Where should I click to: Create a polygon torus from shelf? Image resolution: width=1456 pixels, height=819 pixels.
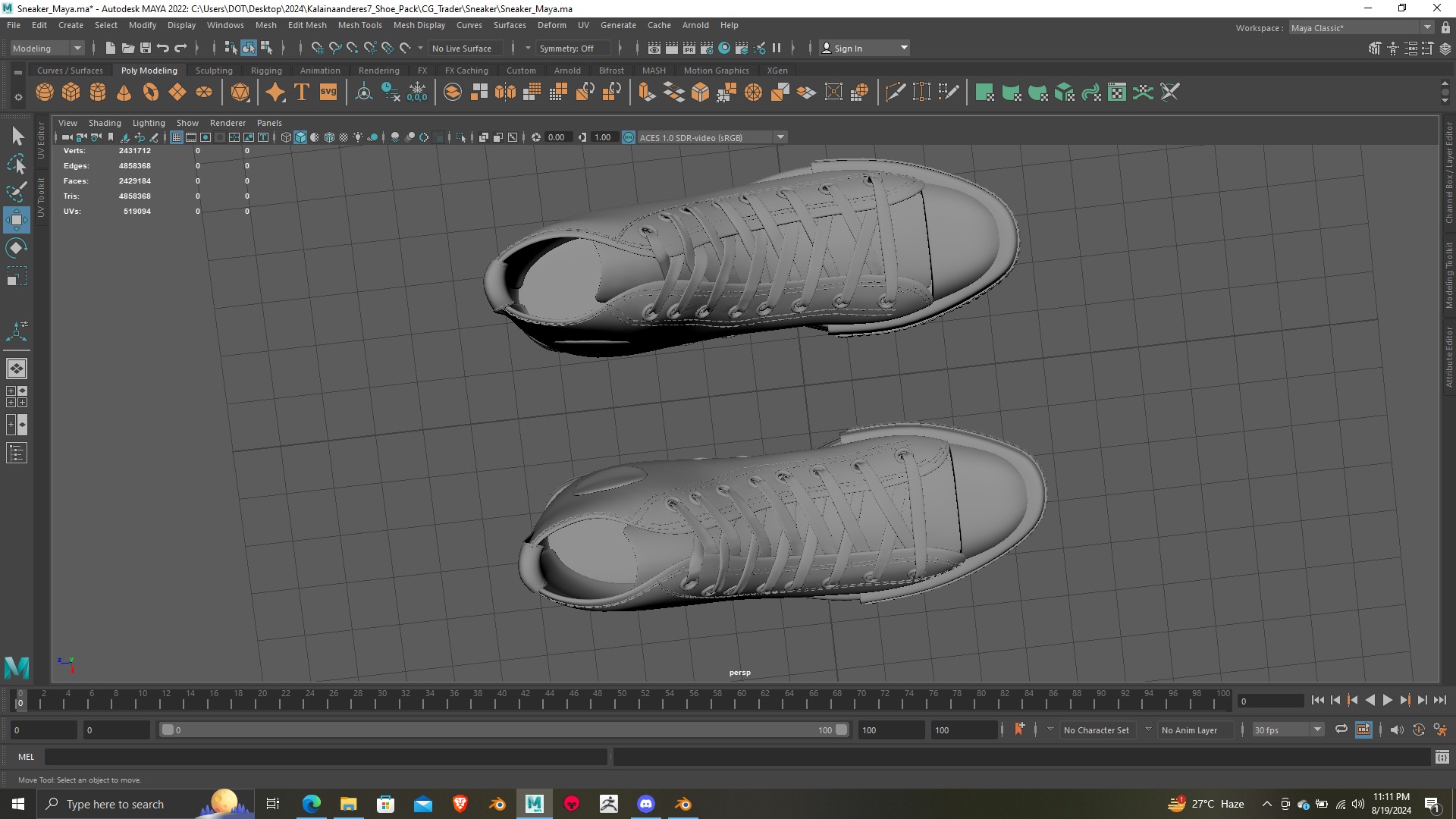tap(151, 93)
